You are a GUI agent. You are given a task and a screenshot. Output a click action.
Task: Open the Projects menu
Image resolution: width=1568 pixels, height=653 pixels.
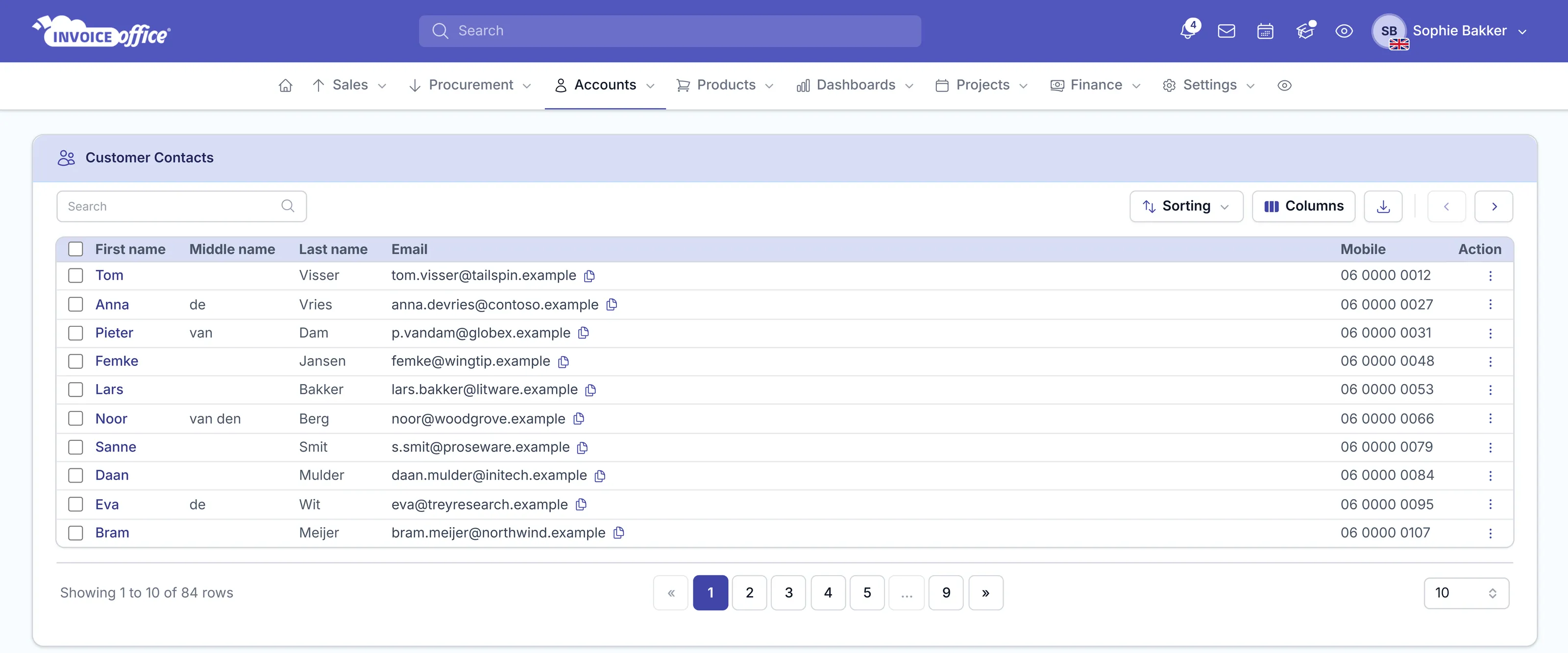[x=981, y=85]
